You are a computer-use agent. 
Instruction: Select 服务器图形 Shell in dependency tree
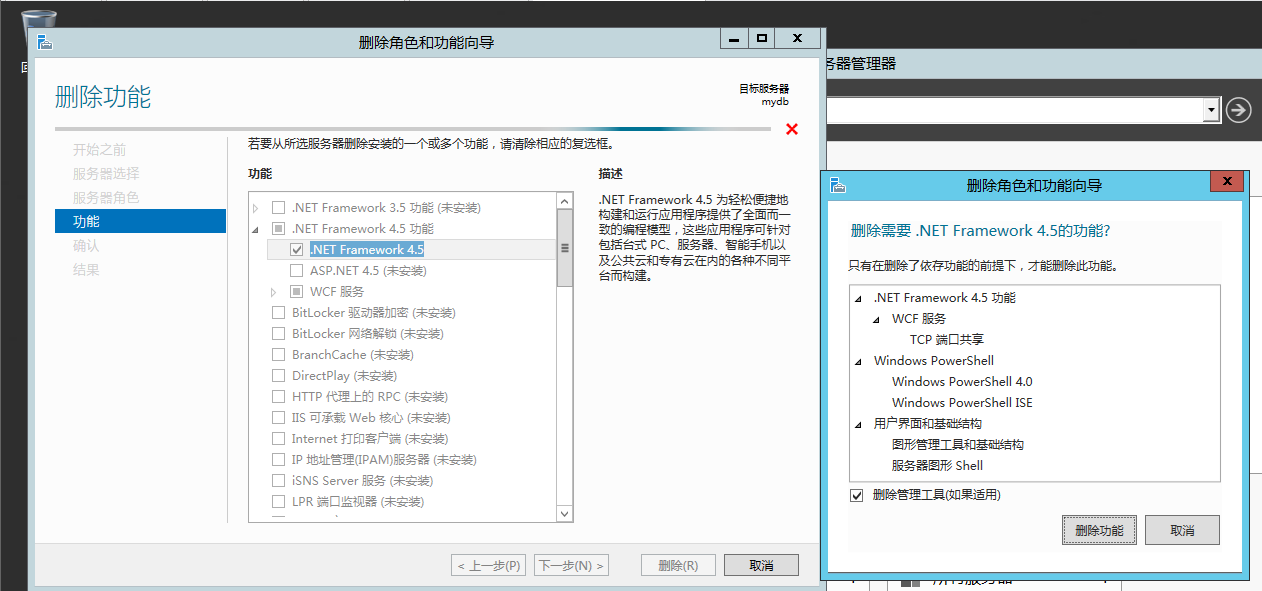point(937,466)
